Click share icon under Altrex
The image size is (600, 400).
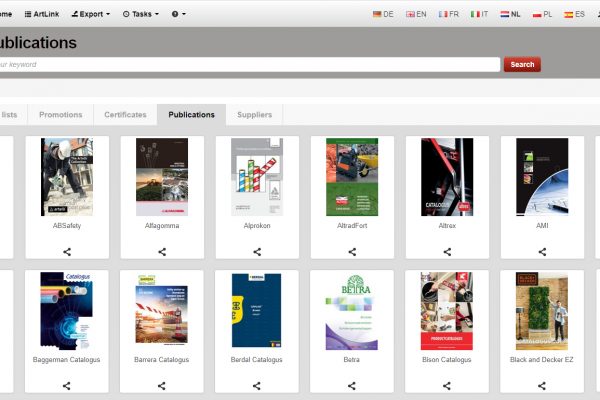(x=447, y=252)
